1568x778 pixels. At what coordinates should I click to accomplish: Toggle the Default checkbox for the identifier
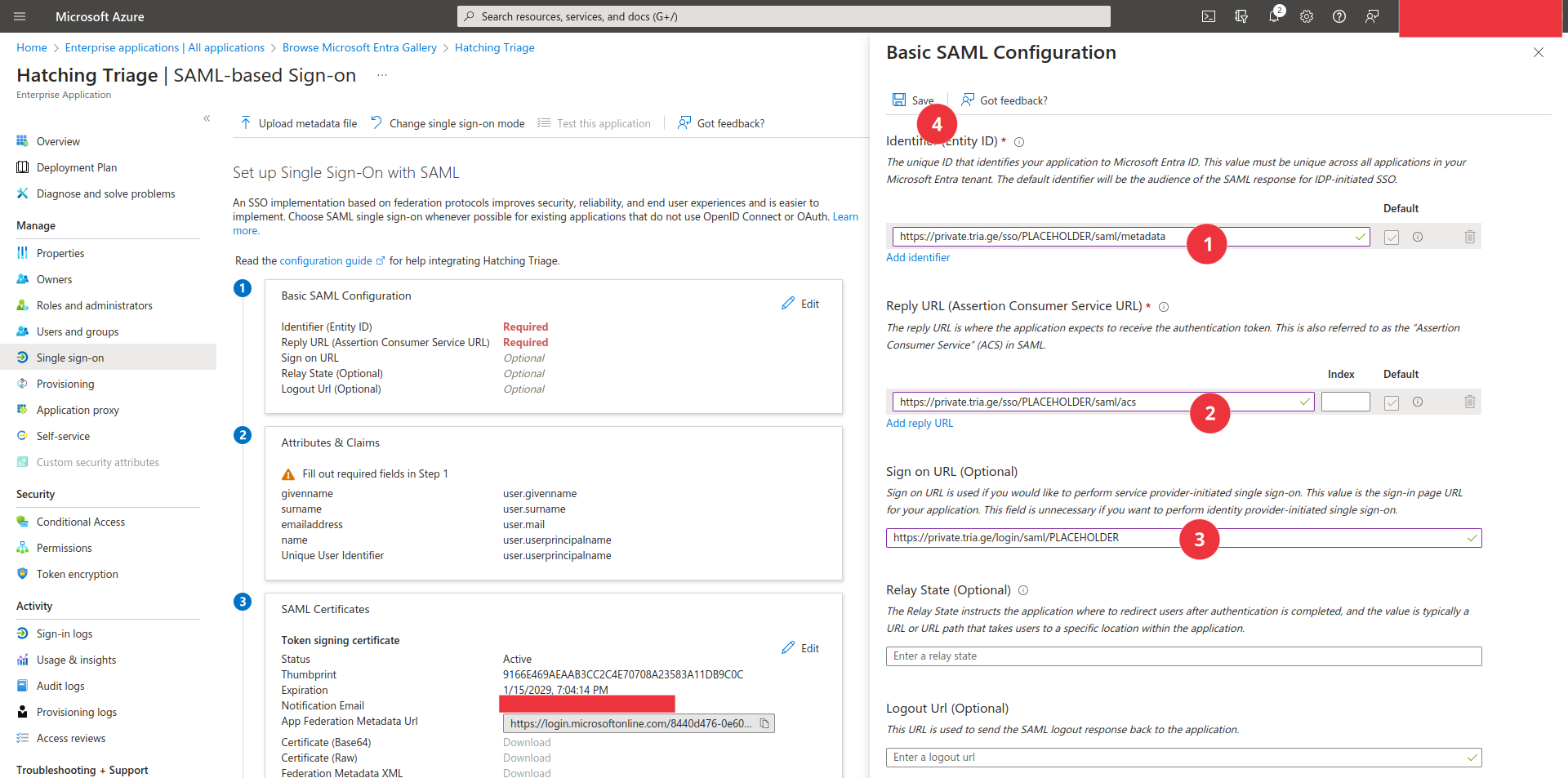[1392, 238]
